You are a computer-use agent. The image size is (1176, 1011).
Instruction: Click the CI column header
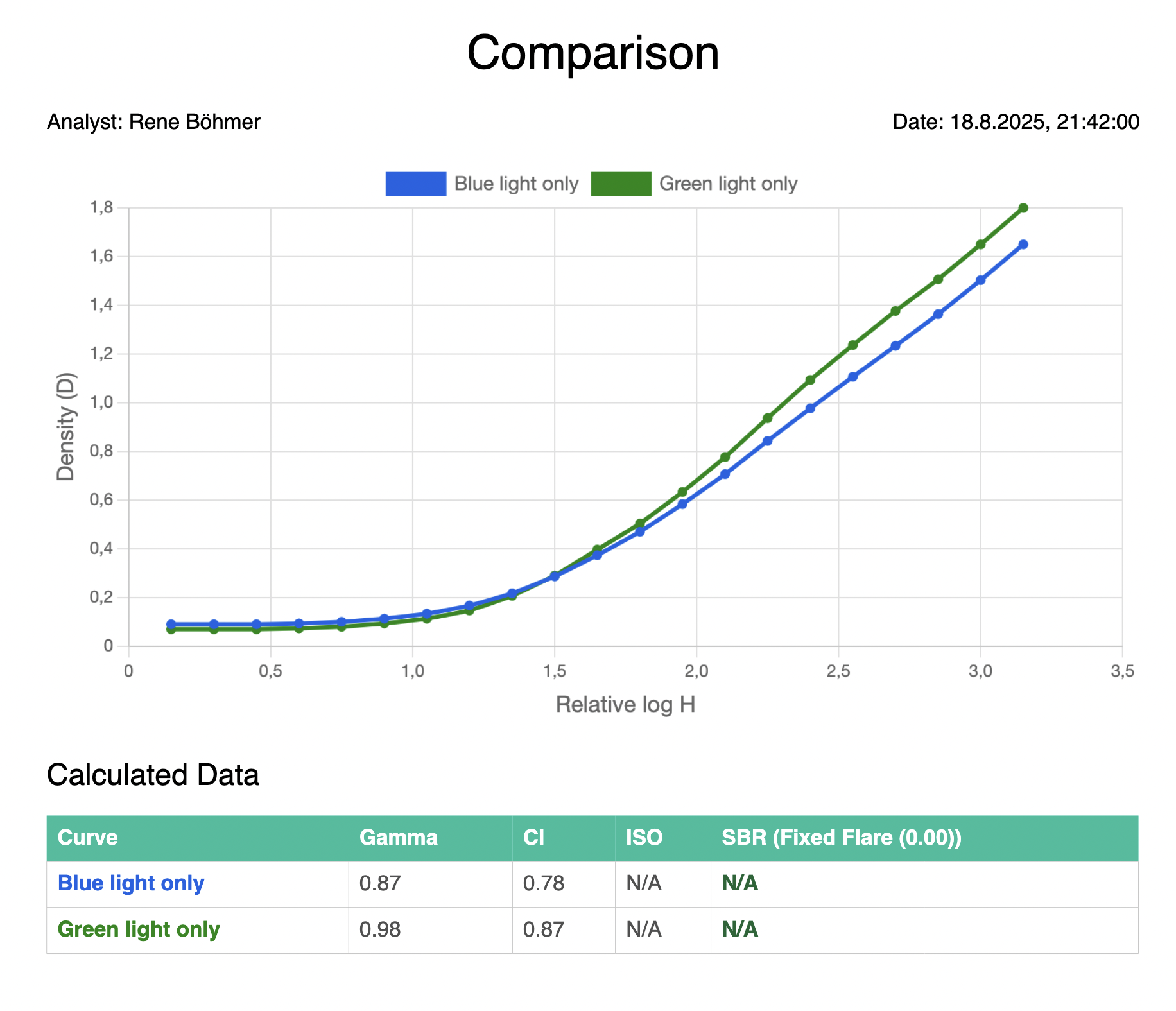click(x=533, y=838)
